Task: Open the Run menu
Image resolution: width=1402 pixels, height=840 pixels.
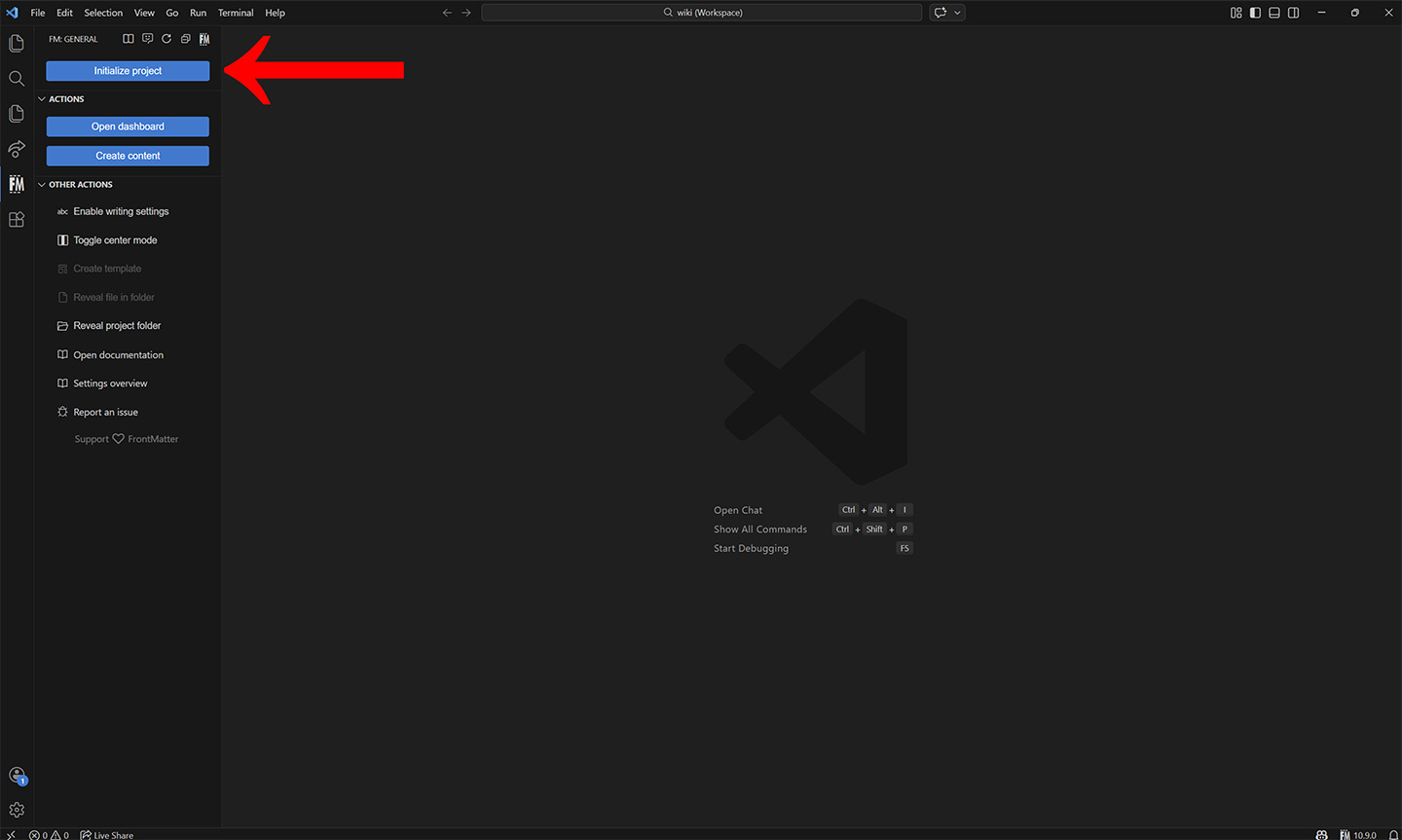Action: point(199,13)
